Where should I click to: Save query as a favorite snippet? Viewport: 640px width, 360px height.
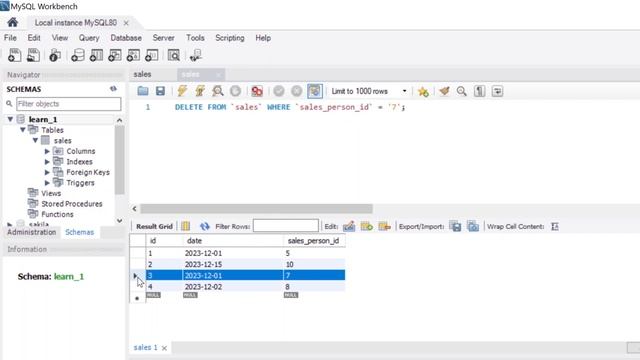(423, 91)
